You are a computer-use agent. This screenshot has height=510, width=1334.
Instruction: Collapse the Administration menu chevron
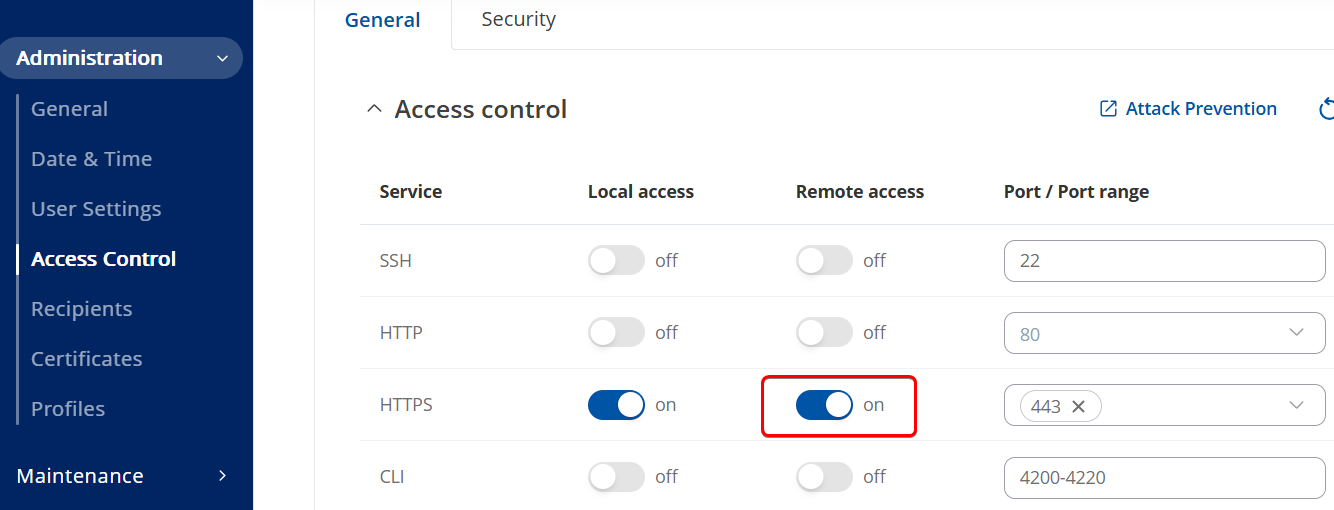[x=222, y=58]
